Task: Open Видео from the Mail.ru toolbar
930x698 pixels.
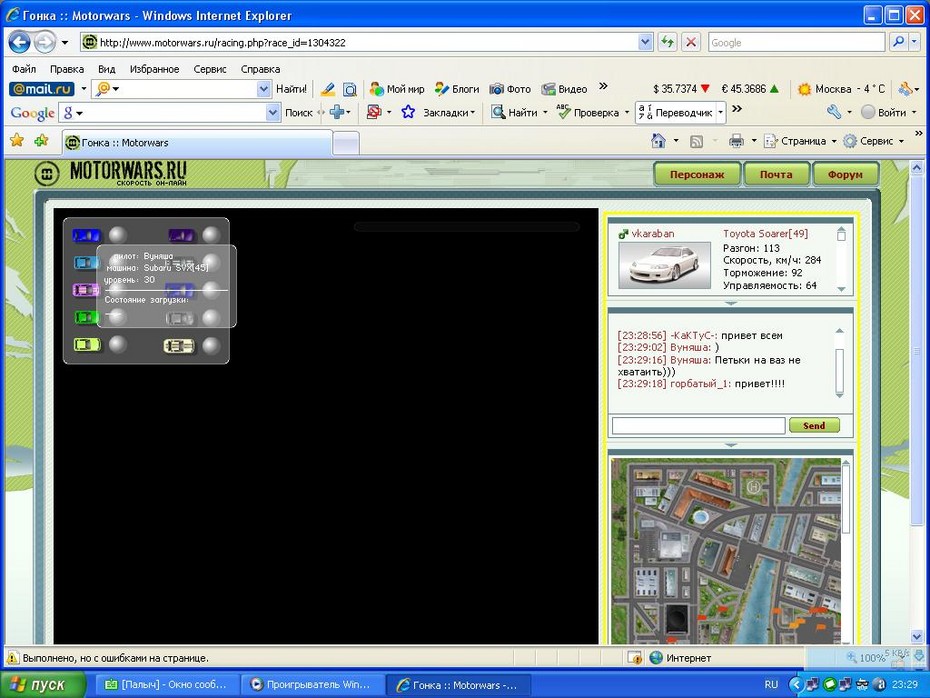Action: click(x=564, y=89)
